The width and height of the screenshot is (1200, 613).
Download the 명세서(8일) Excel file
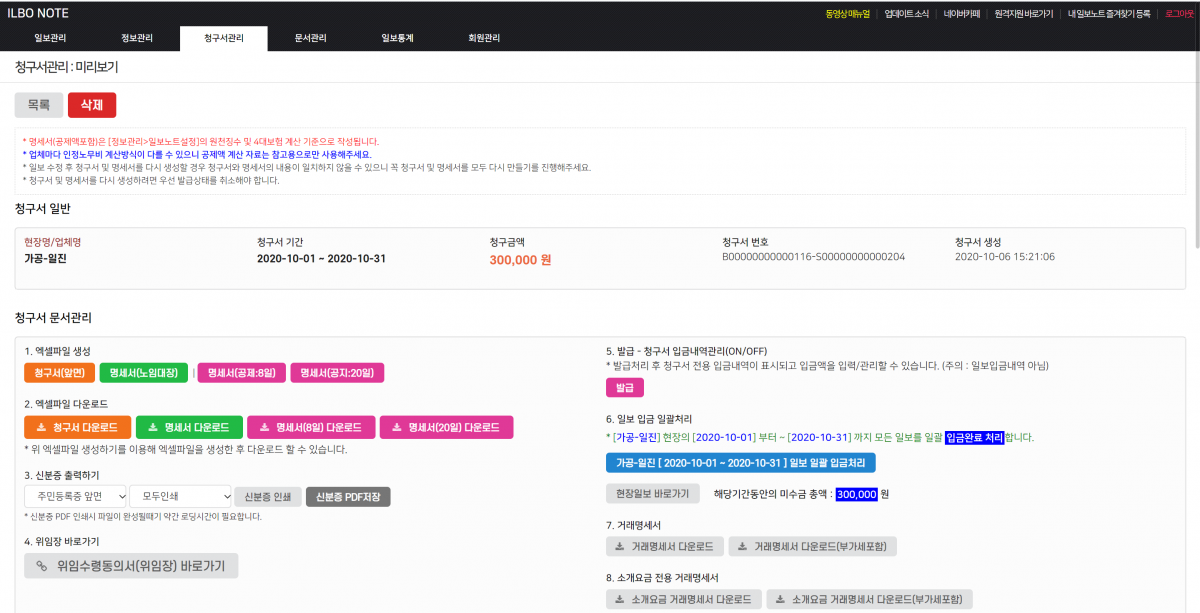coord(310,428)
